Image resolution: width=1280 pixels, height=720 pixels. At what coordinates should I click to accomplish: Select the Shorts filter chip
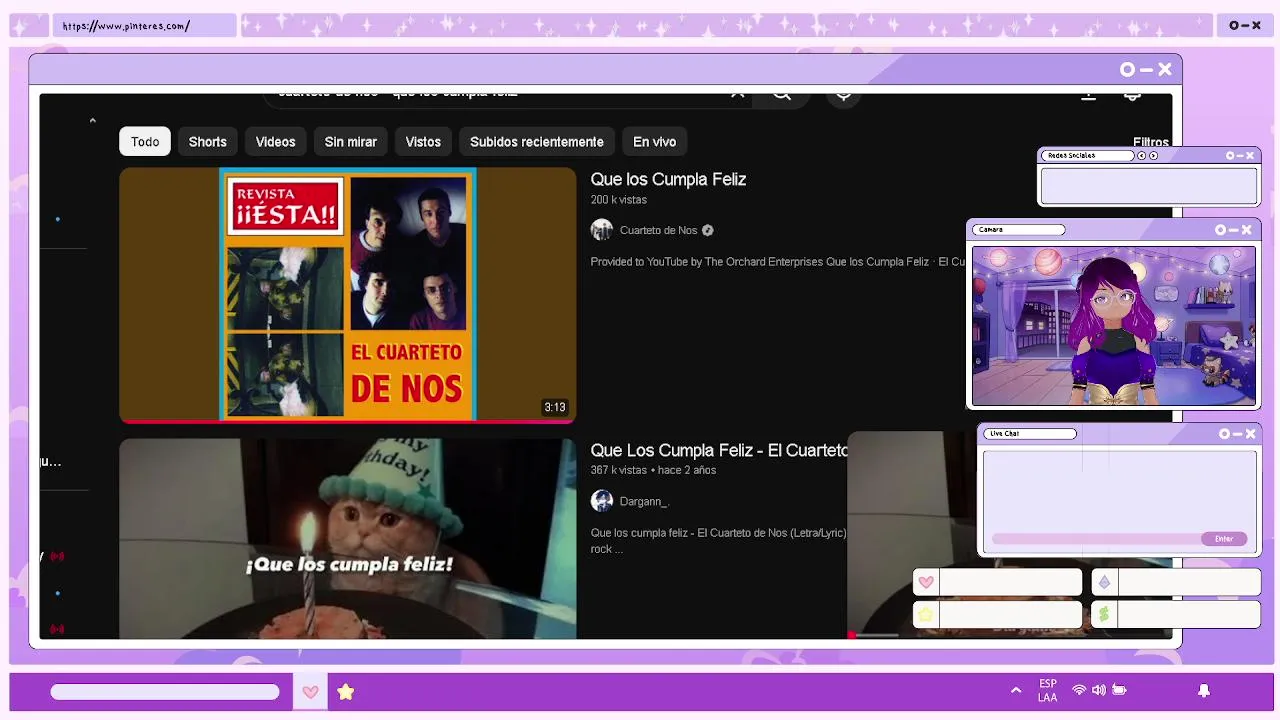[x=208, y=142]
